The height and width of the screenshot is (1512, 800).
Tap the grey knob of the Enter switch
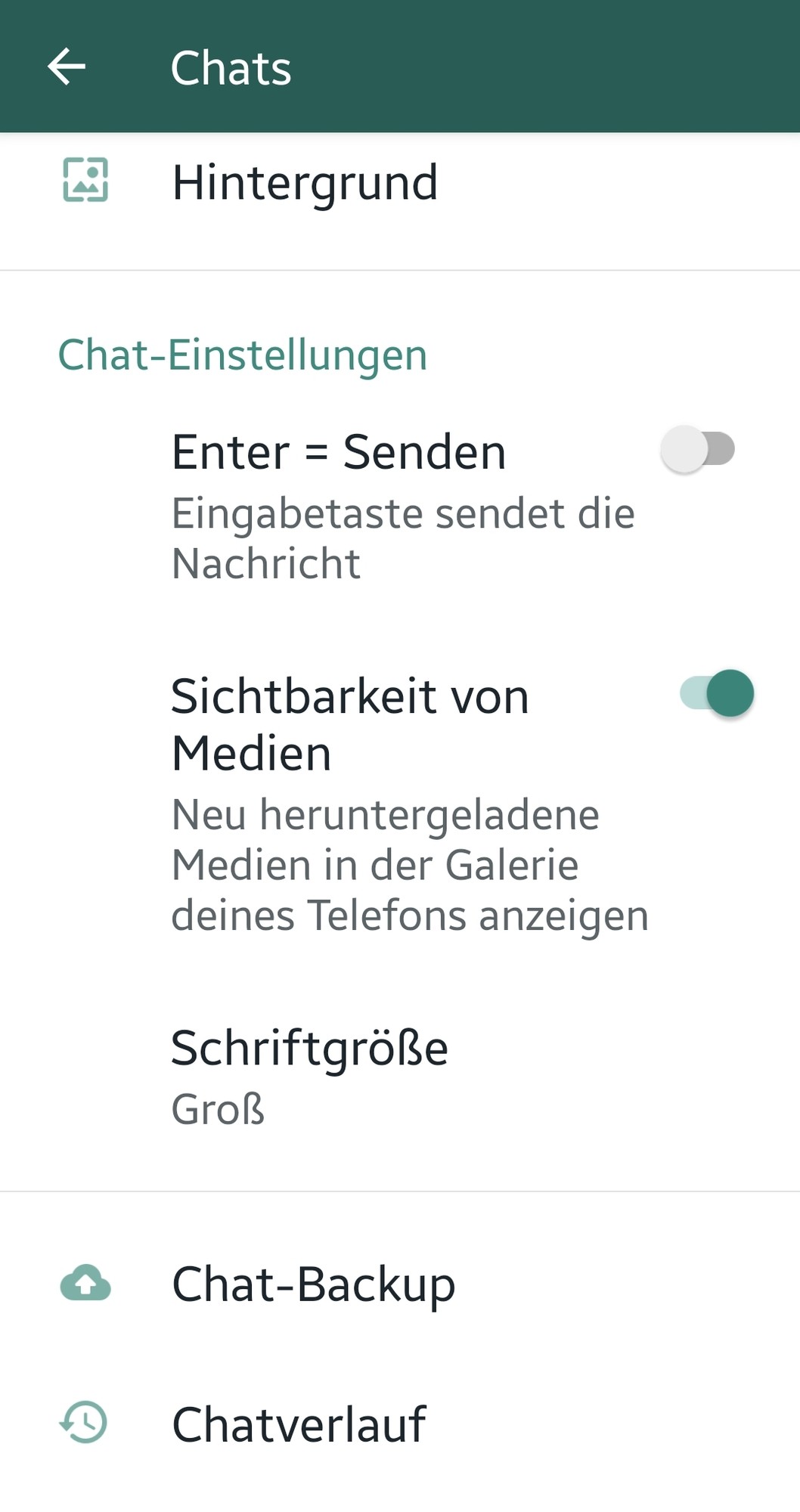[684, 449]
